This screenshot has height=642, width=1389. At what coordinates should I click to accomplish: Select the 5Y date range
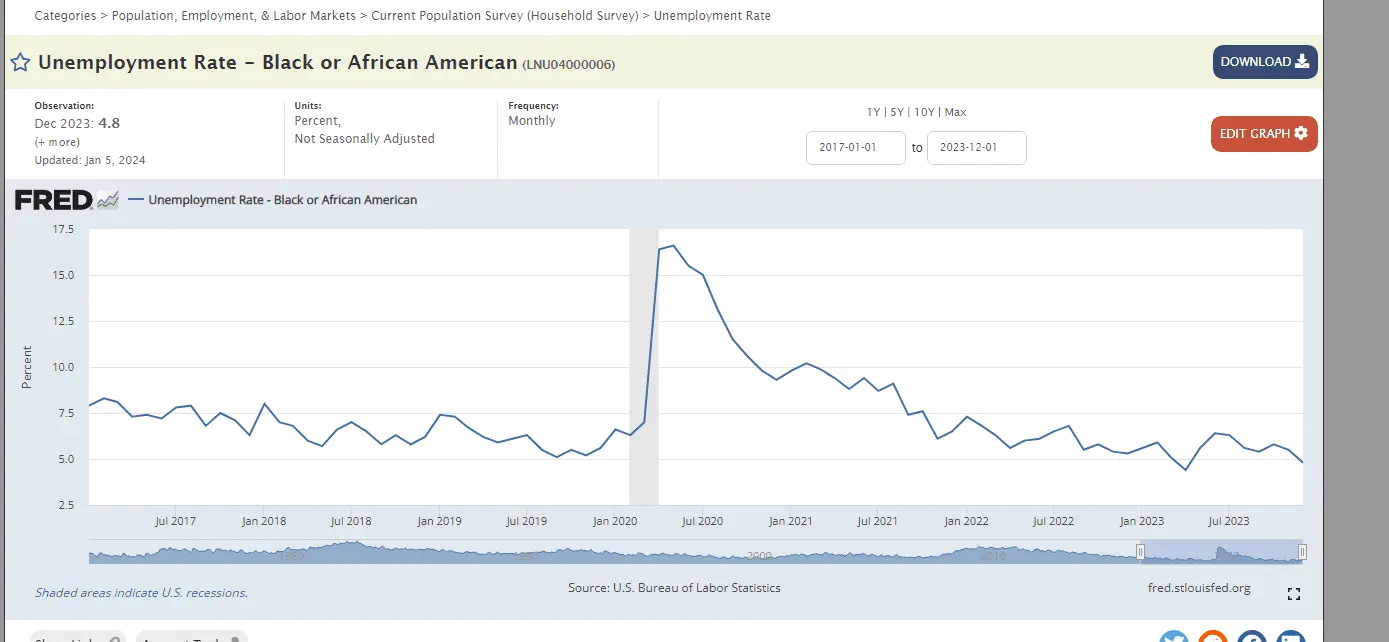897,113
